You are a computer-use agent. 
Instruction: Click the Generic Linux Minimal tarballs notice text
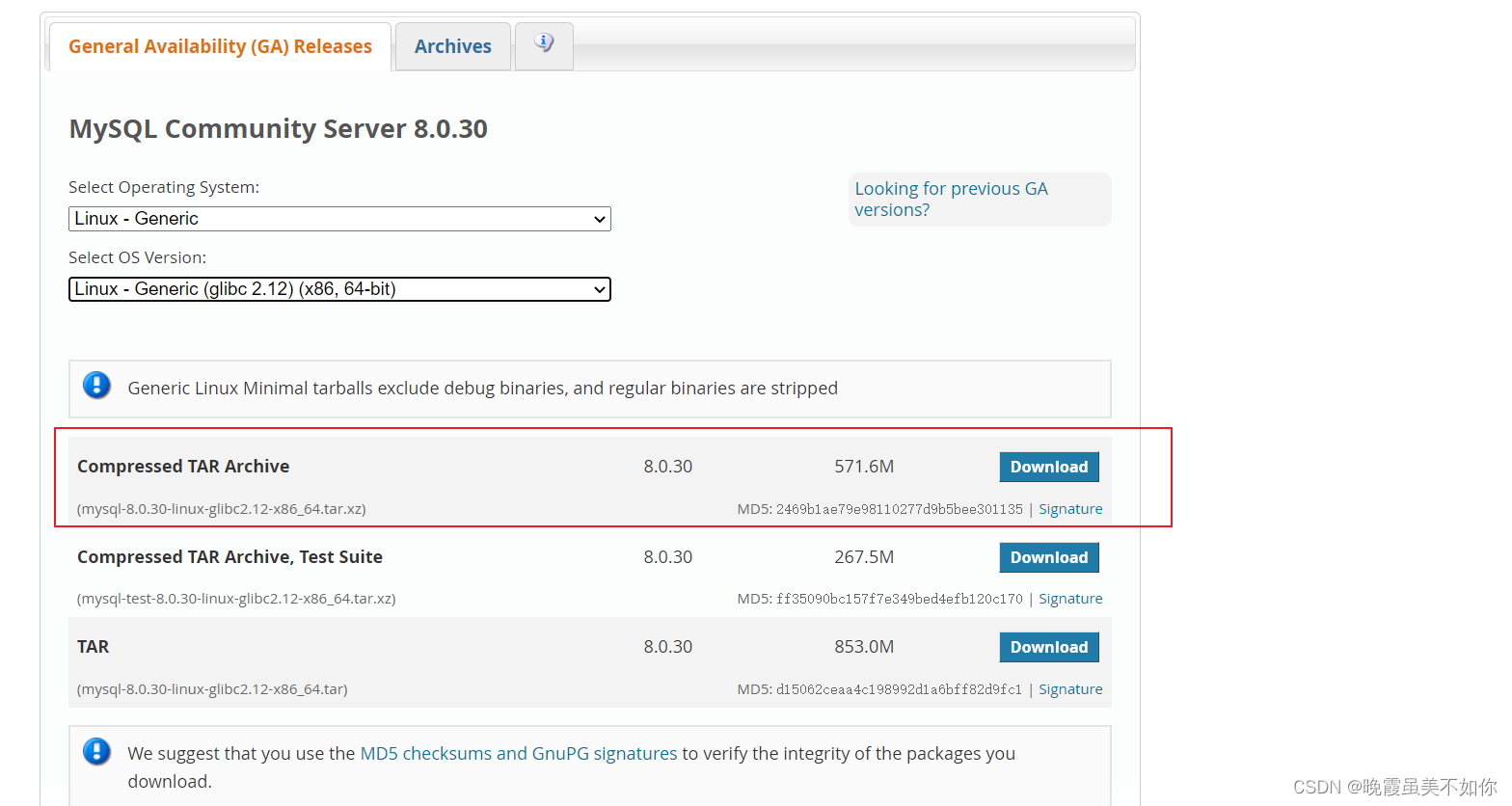[x=482, y=388]
